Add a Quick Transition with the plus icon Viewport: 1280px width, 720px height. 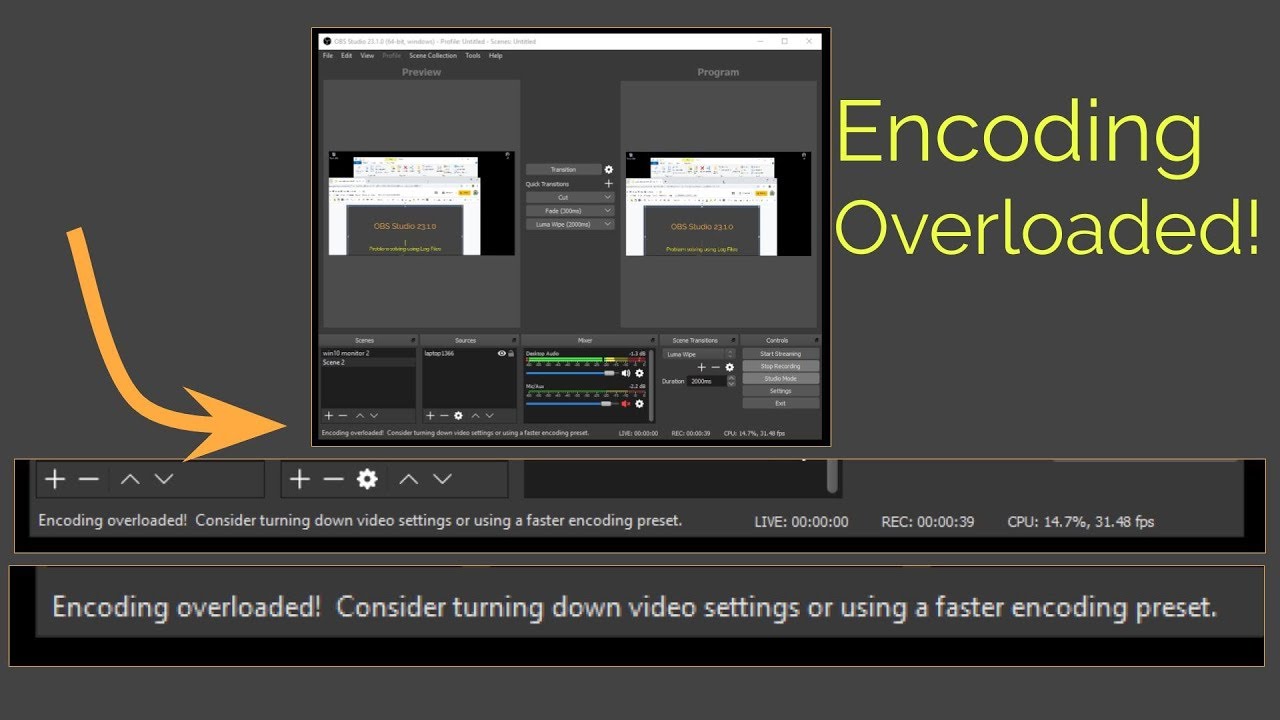click(609, 184)
